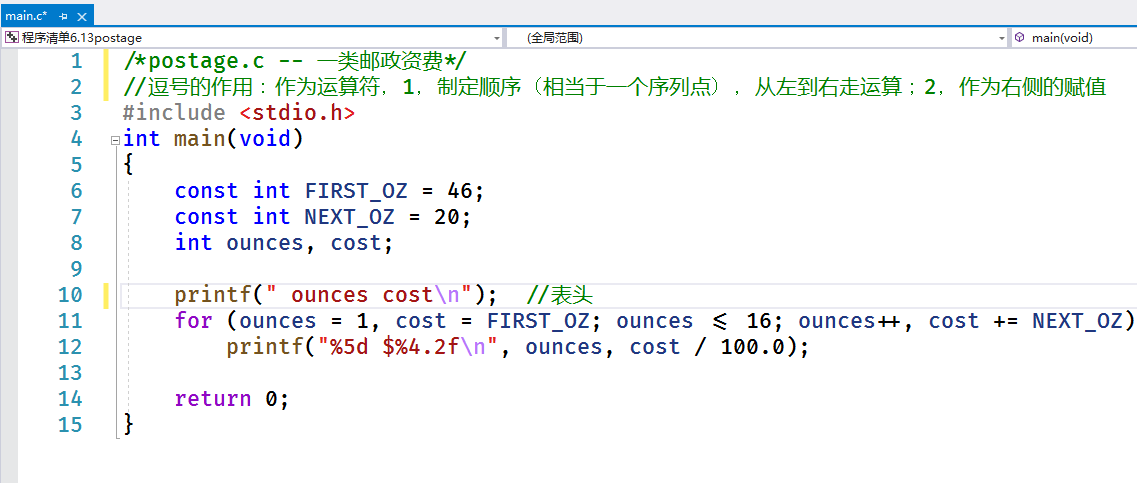Click the FIRST_OZ = 46 declaration
Viewport: 1137px width, 483px height.
click(x=328, y=191)
